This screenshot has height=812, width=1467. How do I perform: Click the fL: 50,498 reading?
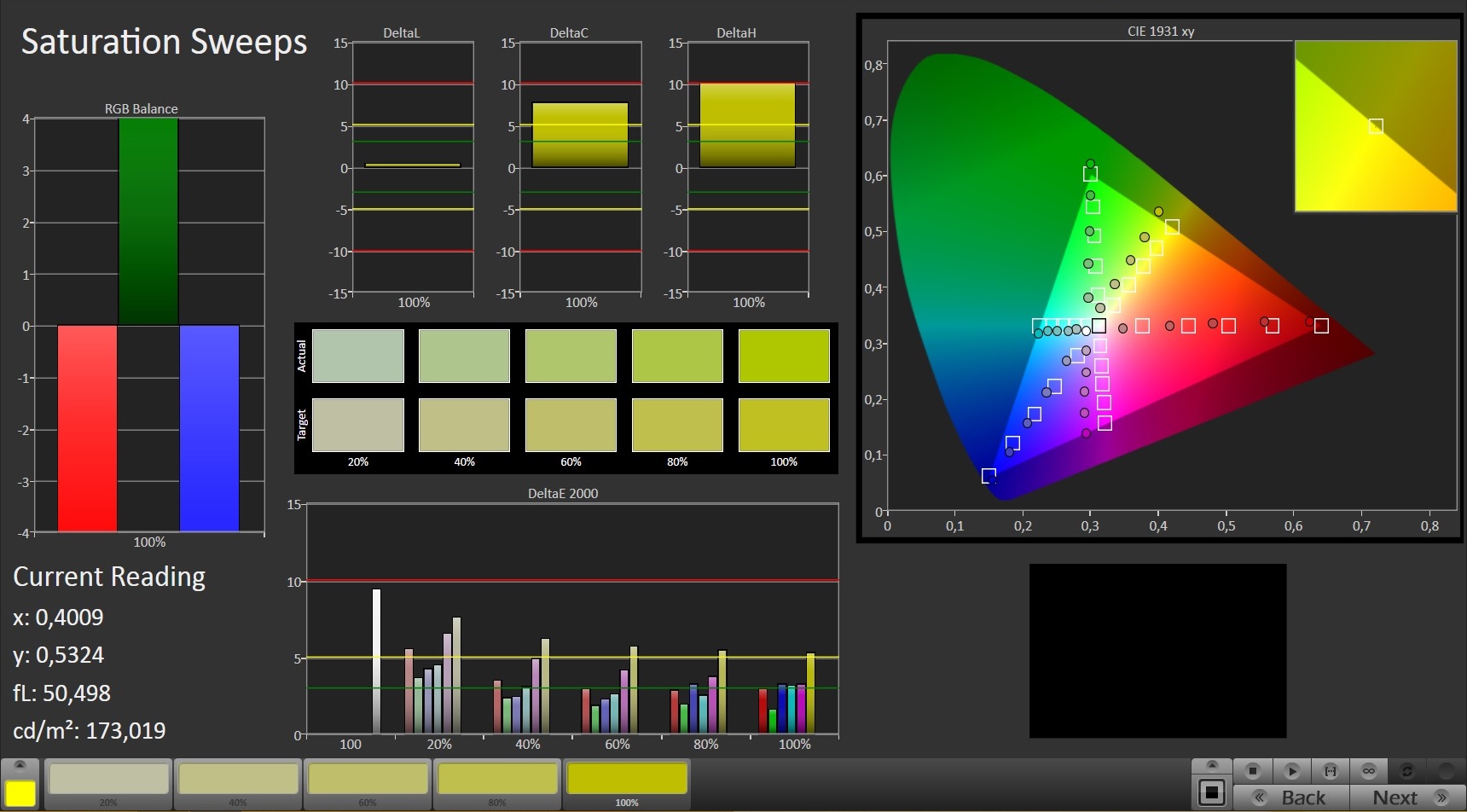click(x=61, y=693)
